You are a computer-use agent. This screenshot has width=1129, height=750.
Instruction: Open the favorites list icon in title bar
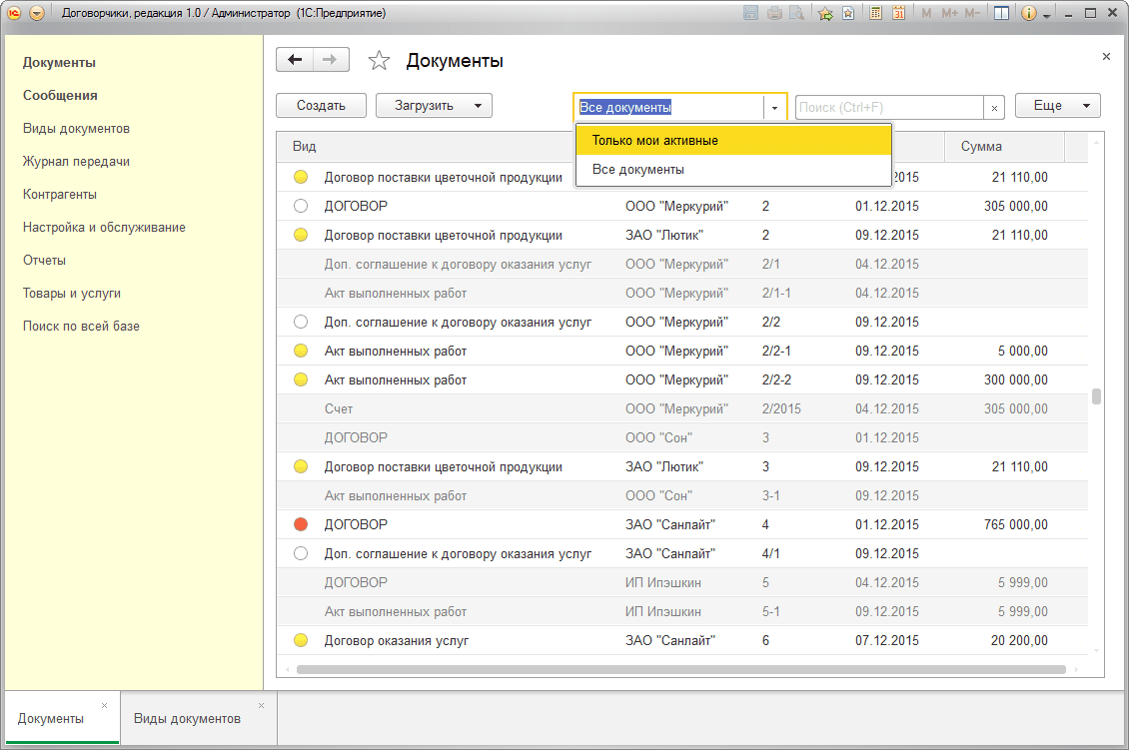click(848, 14)
